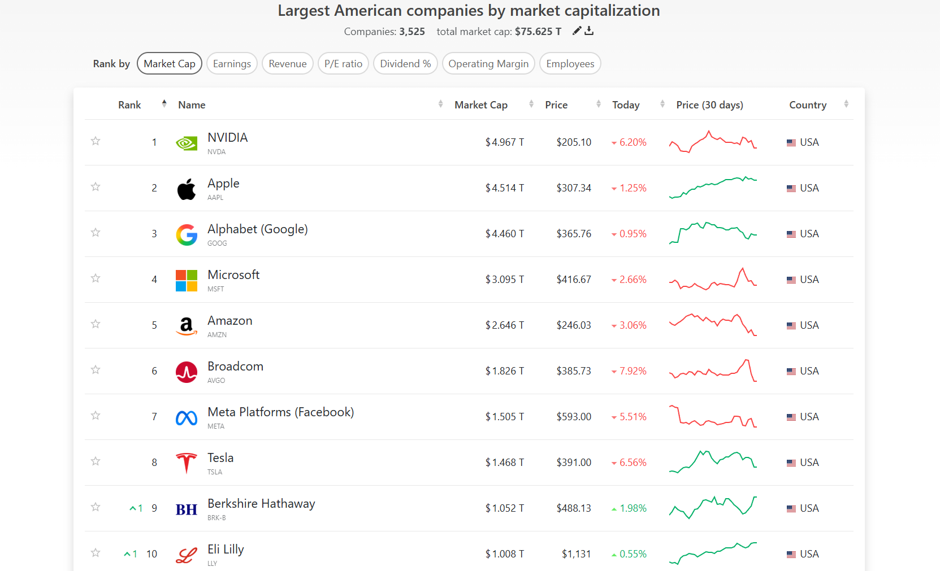The width and height of the screenshot is (940, 571).
Task: Star the Broadcom row
Action: point(95,369)
